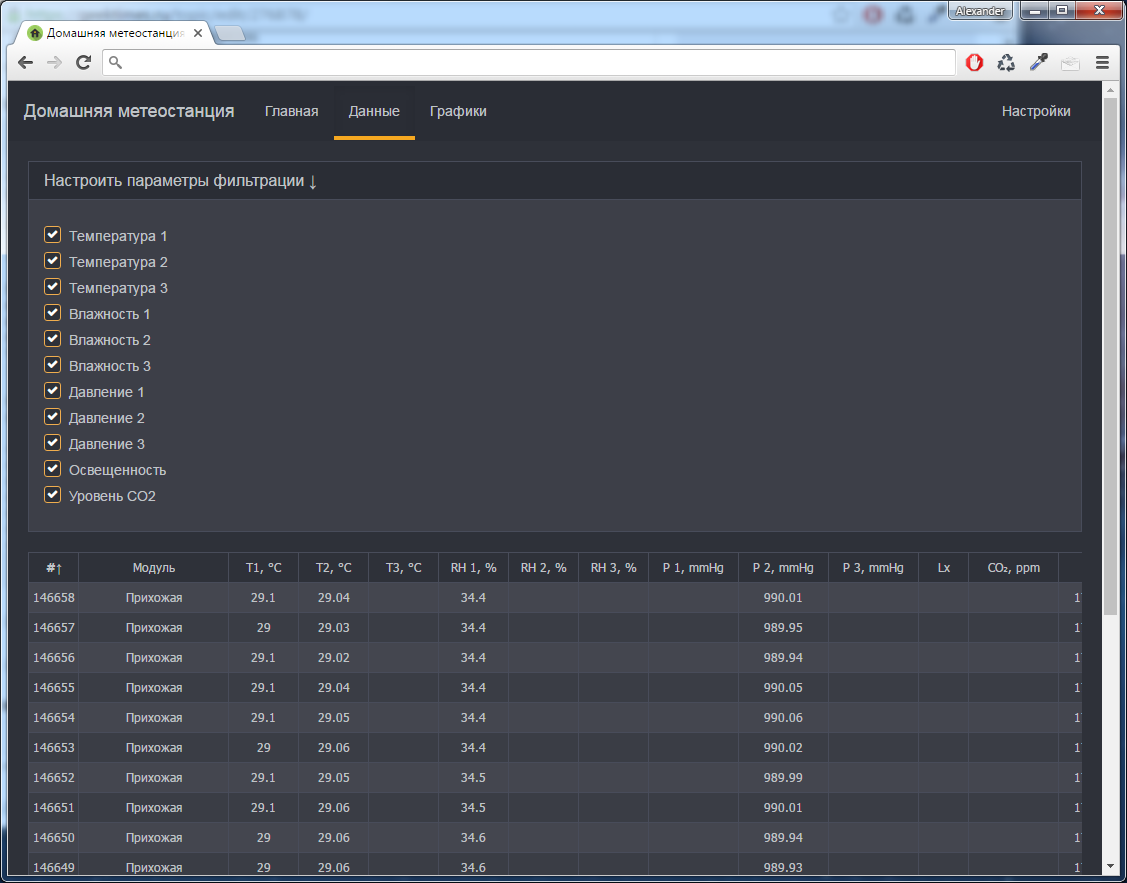Click the RH 3, % column header
1127x883 pixels.
point(614,568)
